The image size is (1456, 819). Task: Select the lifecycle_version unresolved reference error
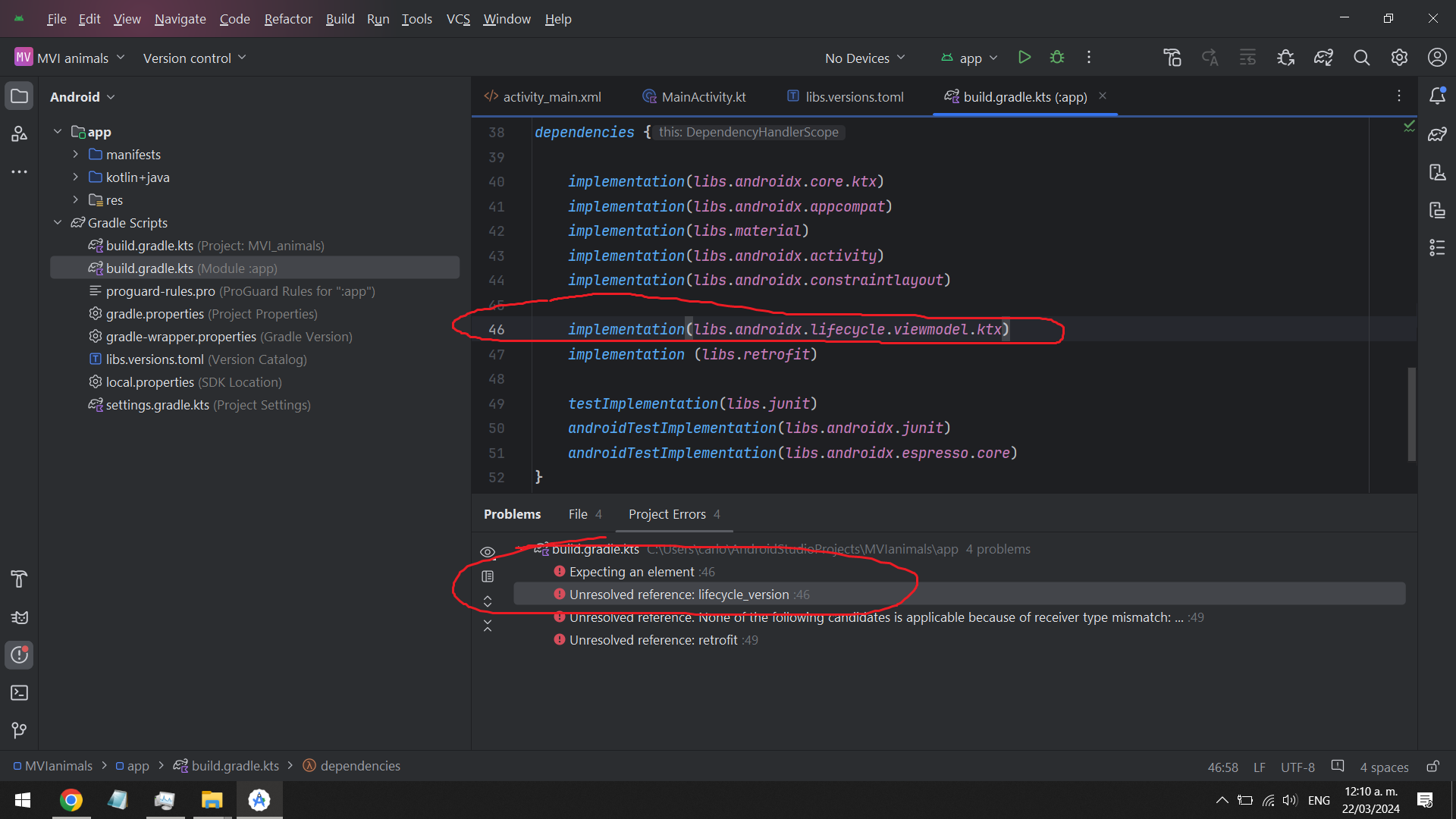coord(679,595)
